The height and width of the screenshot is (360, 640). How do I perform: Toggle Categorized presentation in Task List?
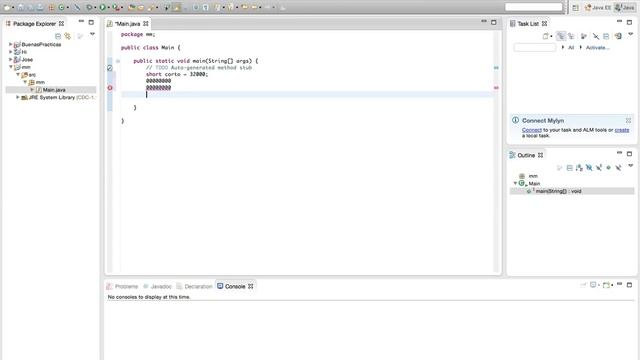561,36
